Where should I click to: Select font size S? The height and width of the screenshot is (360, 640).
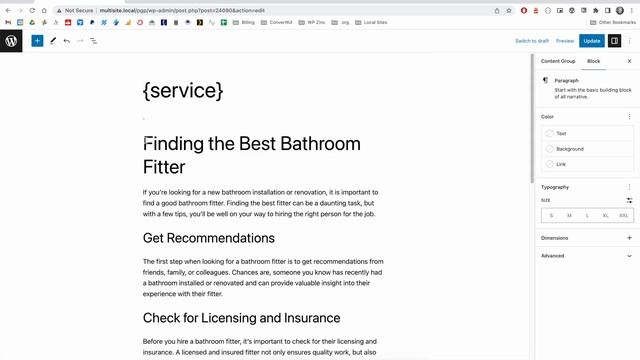coord(551,216)
